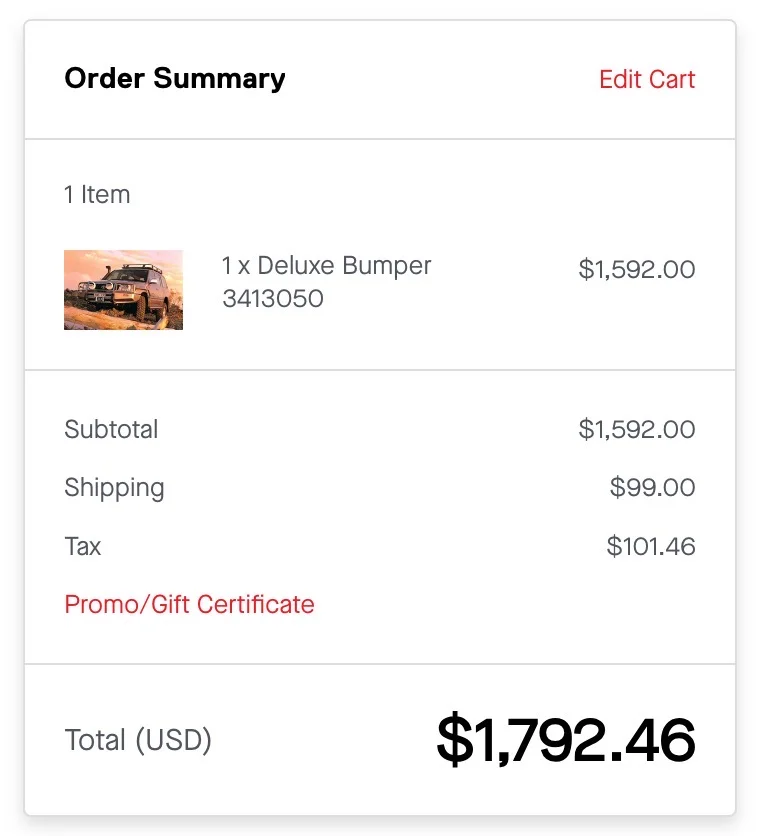Click the Order Summary heading
This screenshot has height=836, width=758.
point(174,79)
